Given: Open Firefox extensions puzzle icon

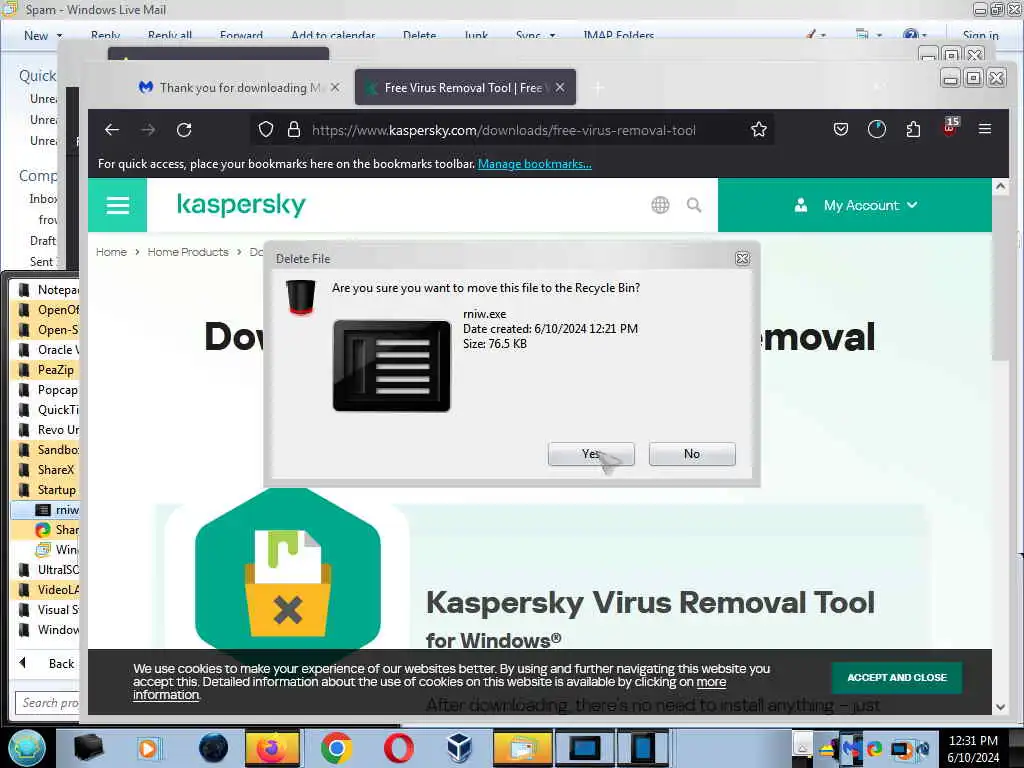Looking at the screenshot, I should tap(914, 129).
